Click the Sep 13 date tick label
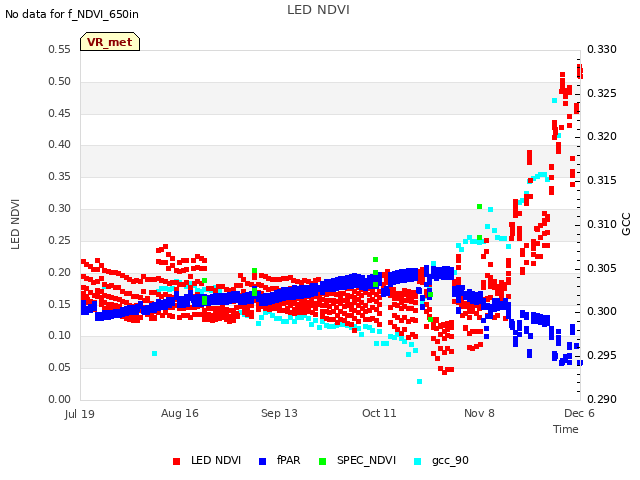 (279, 413)
